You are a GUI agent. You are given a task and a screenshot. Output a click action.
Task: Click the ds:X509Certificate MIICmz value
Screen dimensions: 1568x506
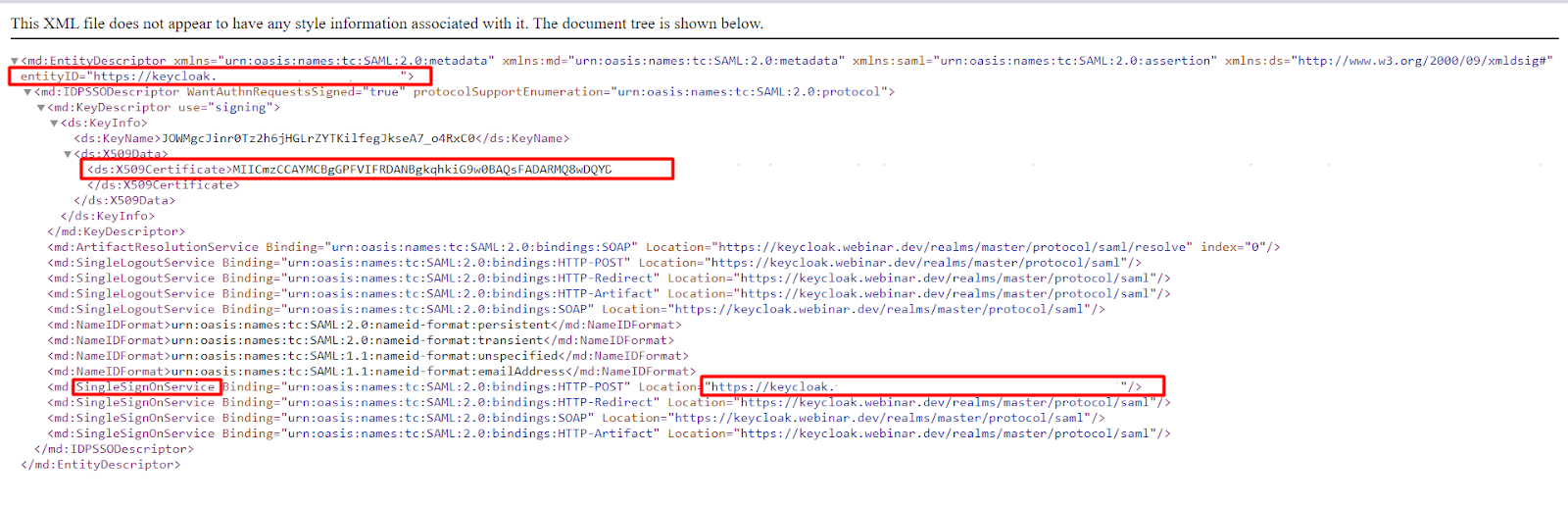[x=422, y=170]
